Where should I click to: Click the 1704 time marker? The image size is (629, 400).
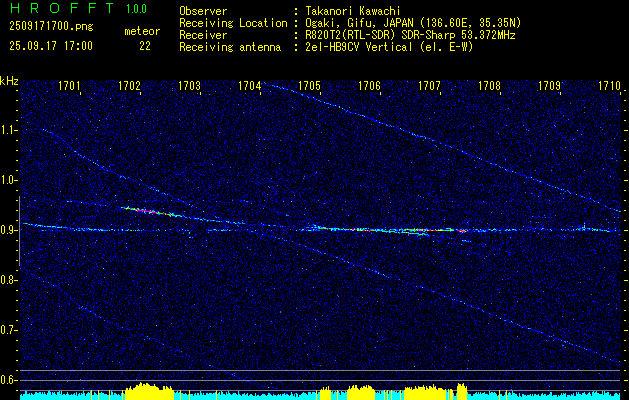[x=250, y=86]
